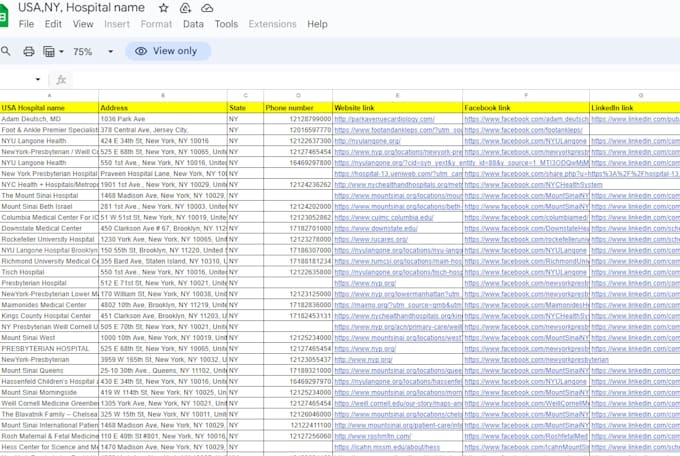Screen dimensions: 680x456
Task: Select the 'Maimonides Medical Center' cell
Action: tap(49, 305)
